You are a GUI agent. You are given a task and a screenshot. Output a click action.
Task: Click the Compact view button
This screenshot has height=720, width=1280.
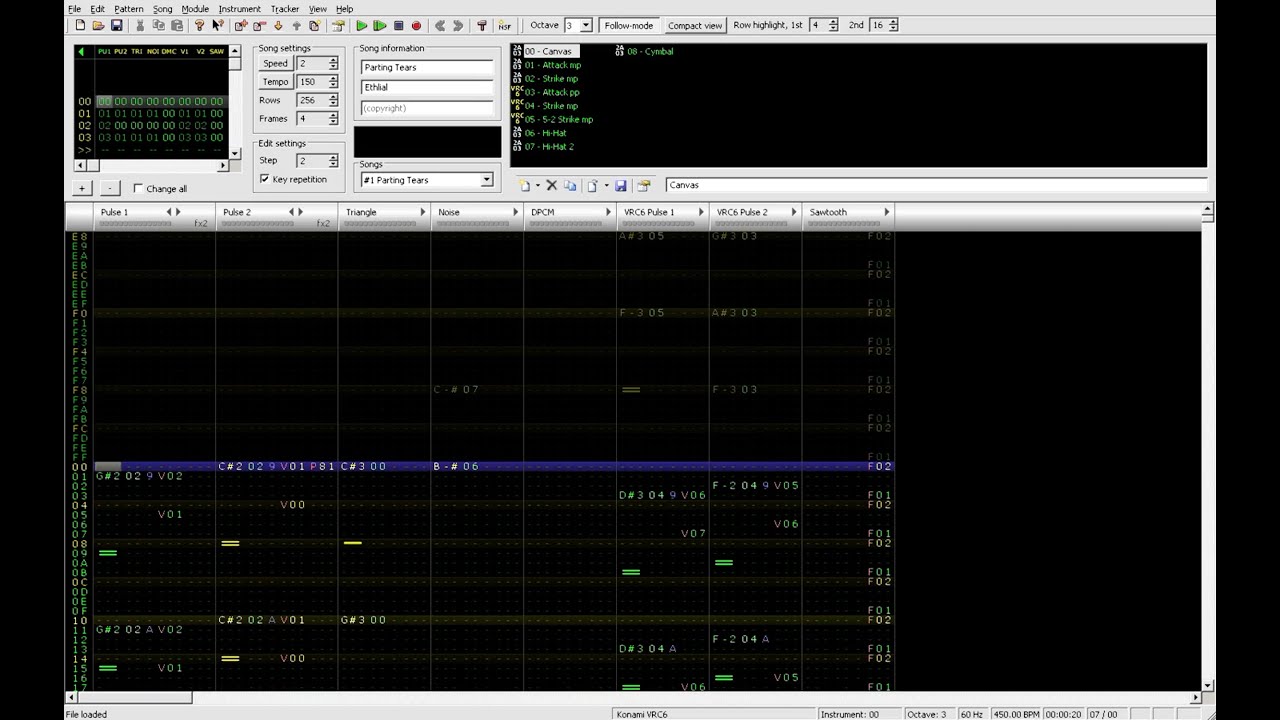coord(695,25)
